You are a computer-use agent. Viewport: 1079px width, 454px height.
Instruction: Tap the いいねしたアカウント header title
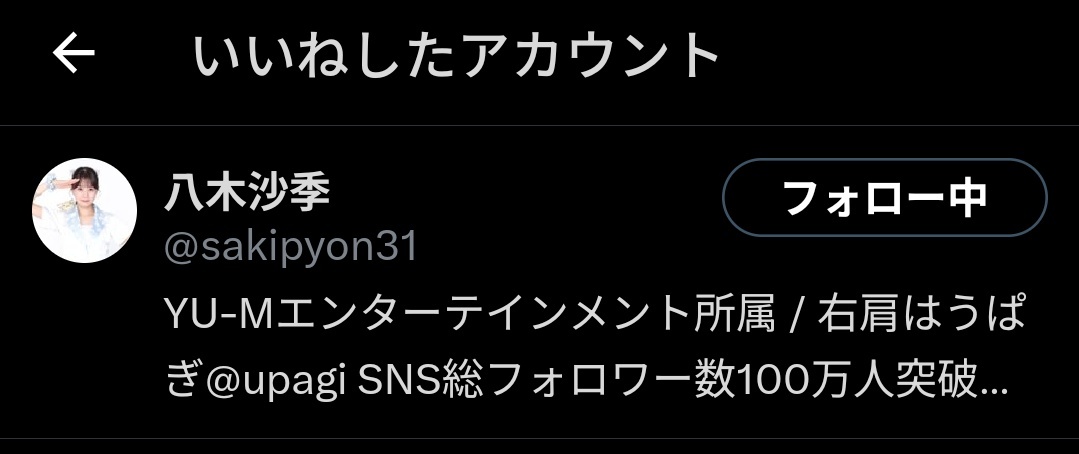pyautogui.click(x=456, y=55)
